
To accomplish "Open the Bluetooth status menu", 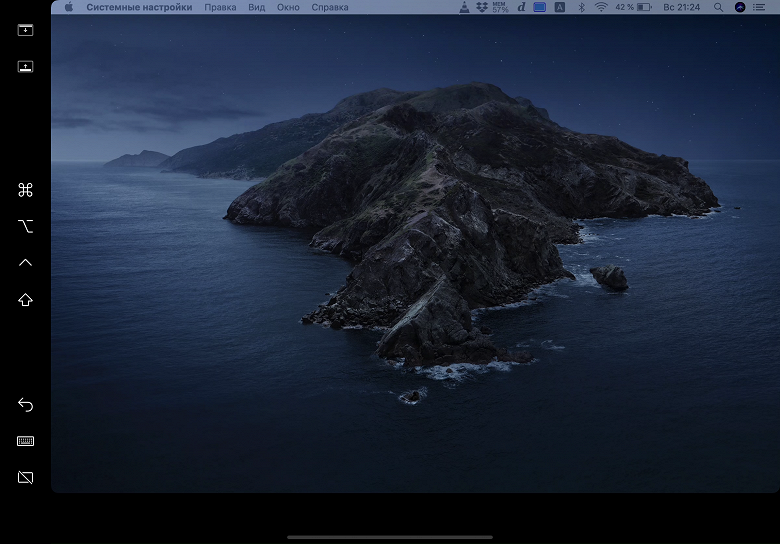I will (580, 7).
